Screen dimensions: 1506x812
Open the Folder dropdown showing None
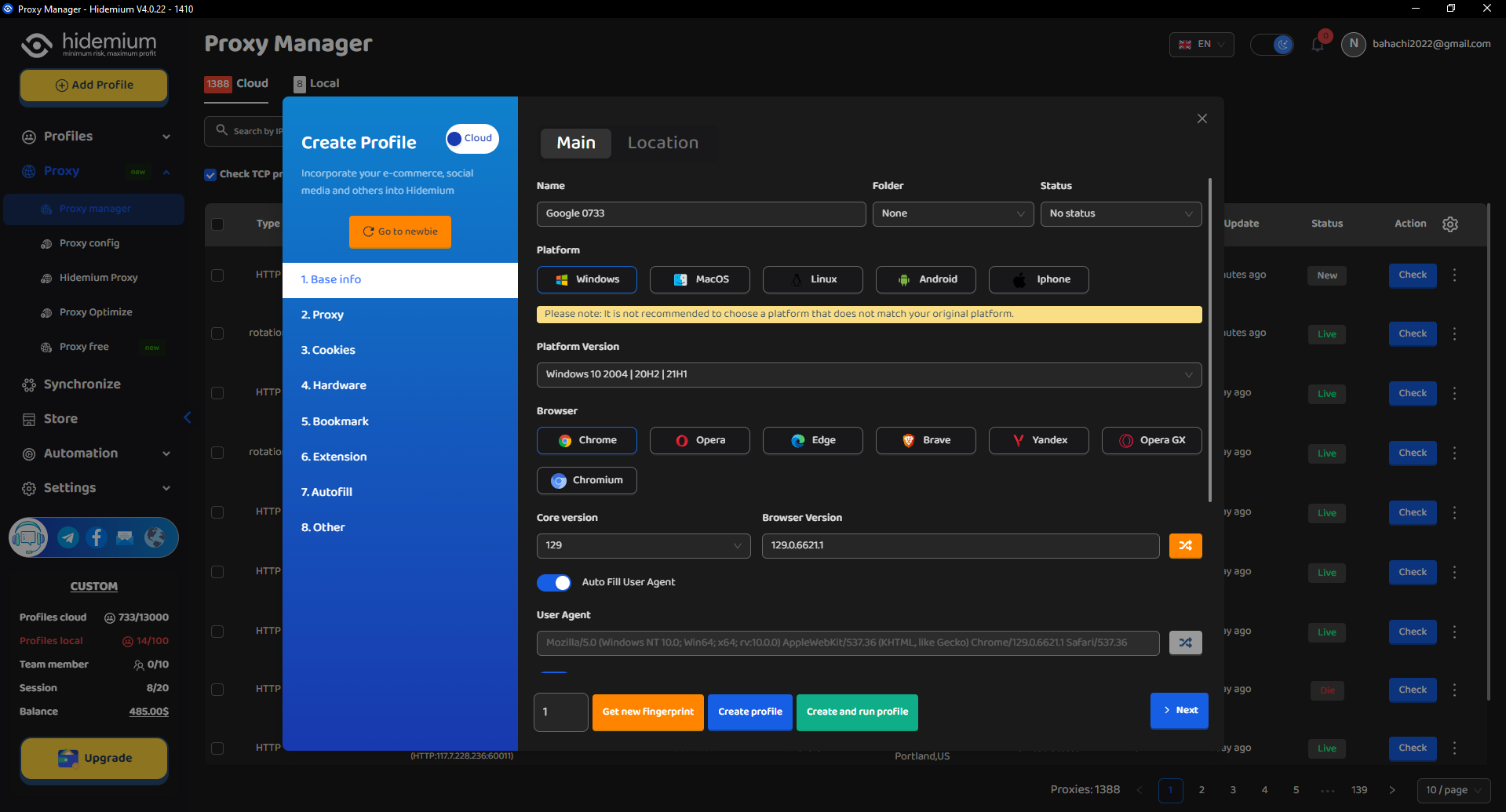point(954,214)
